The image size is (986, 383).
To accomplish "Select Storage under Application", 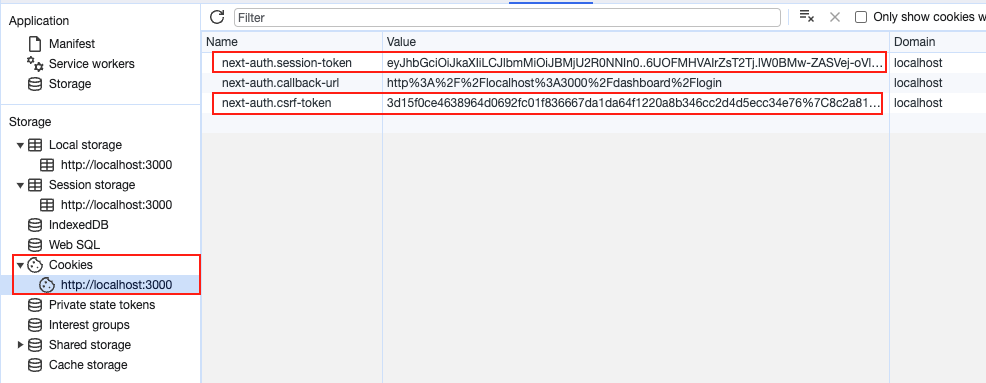I will (x=70, y=84).
